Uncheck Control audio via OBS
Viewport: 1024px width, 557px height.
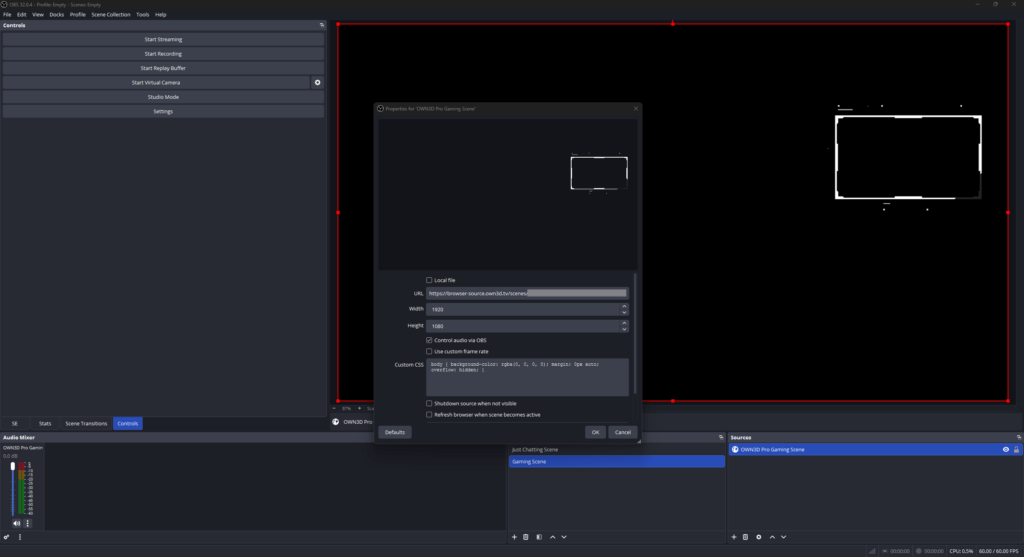(430, 340)
